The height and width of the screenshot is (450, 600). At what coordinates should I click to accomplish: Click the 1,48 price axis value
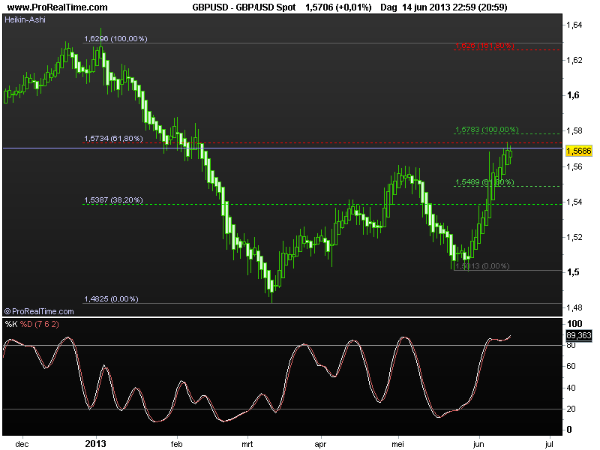[x=574, y=308]
